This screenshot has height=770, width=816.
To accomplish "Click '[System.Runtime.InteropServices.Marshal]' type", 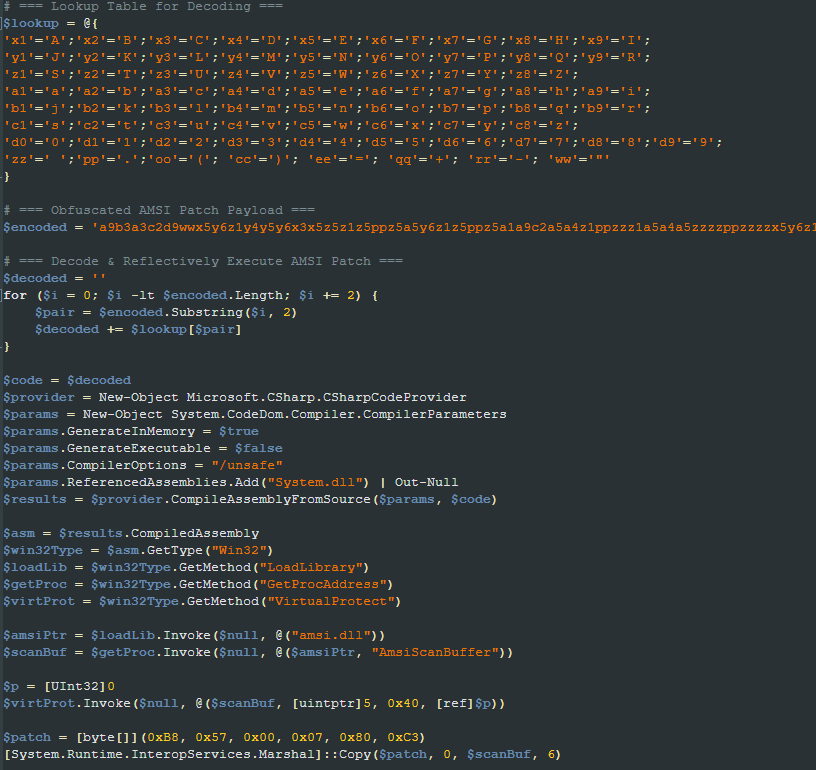I will tap(163, 754).
